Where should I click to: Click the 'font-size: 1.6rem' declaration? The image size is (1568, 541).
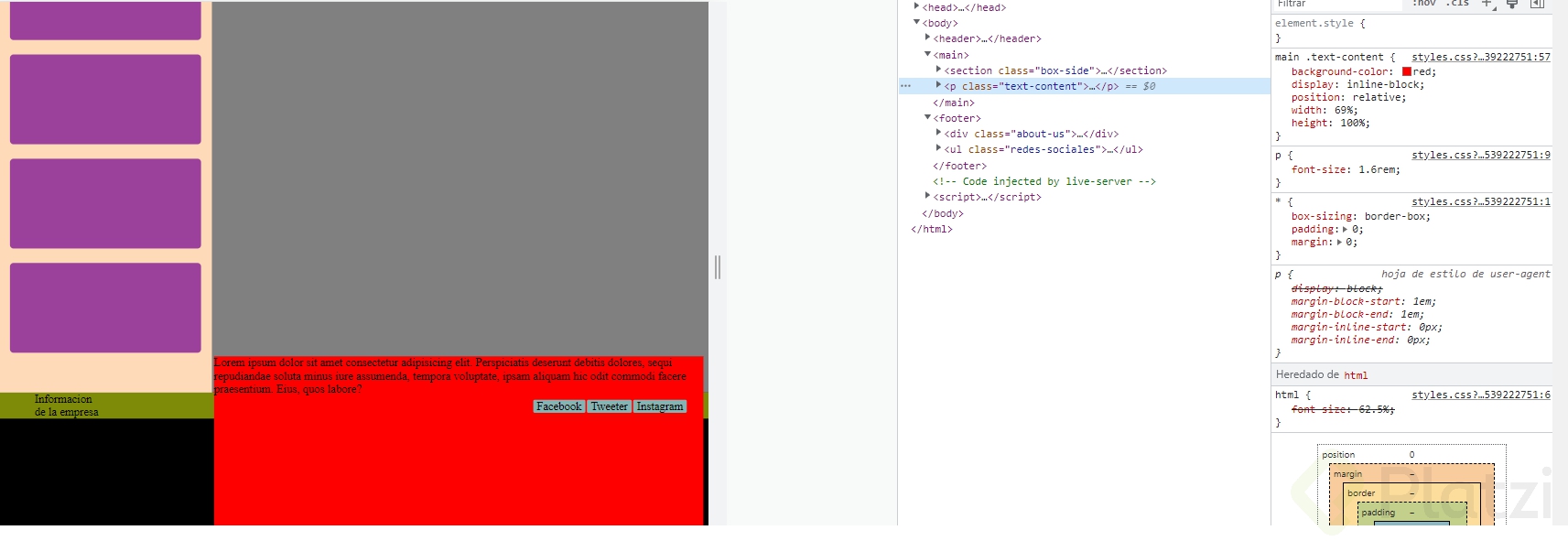point(1346,170)
